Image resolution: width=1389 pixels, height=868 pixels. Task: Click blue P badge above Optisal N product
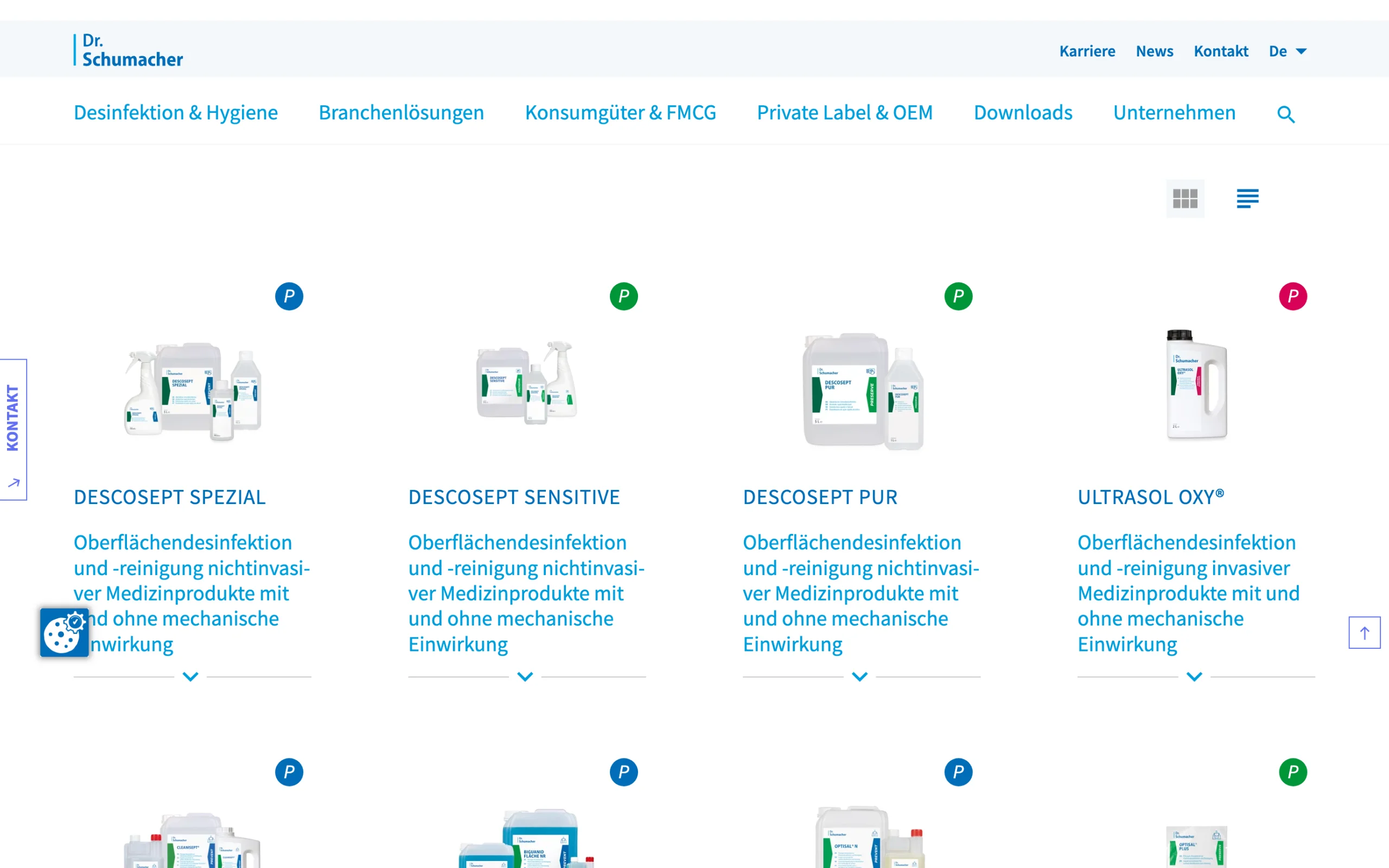pos(959,772)
